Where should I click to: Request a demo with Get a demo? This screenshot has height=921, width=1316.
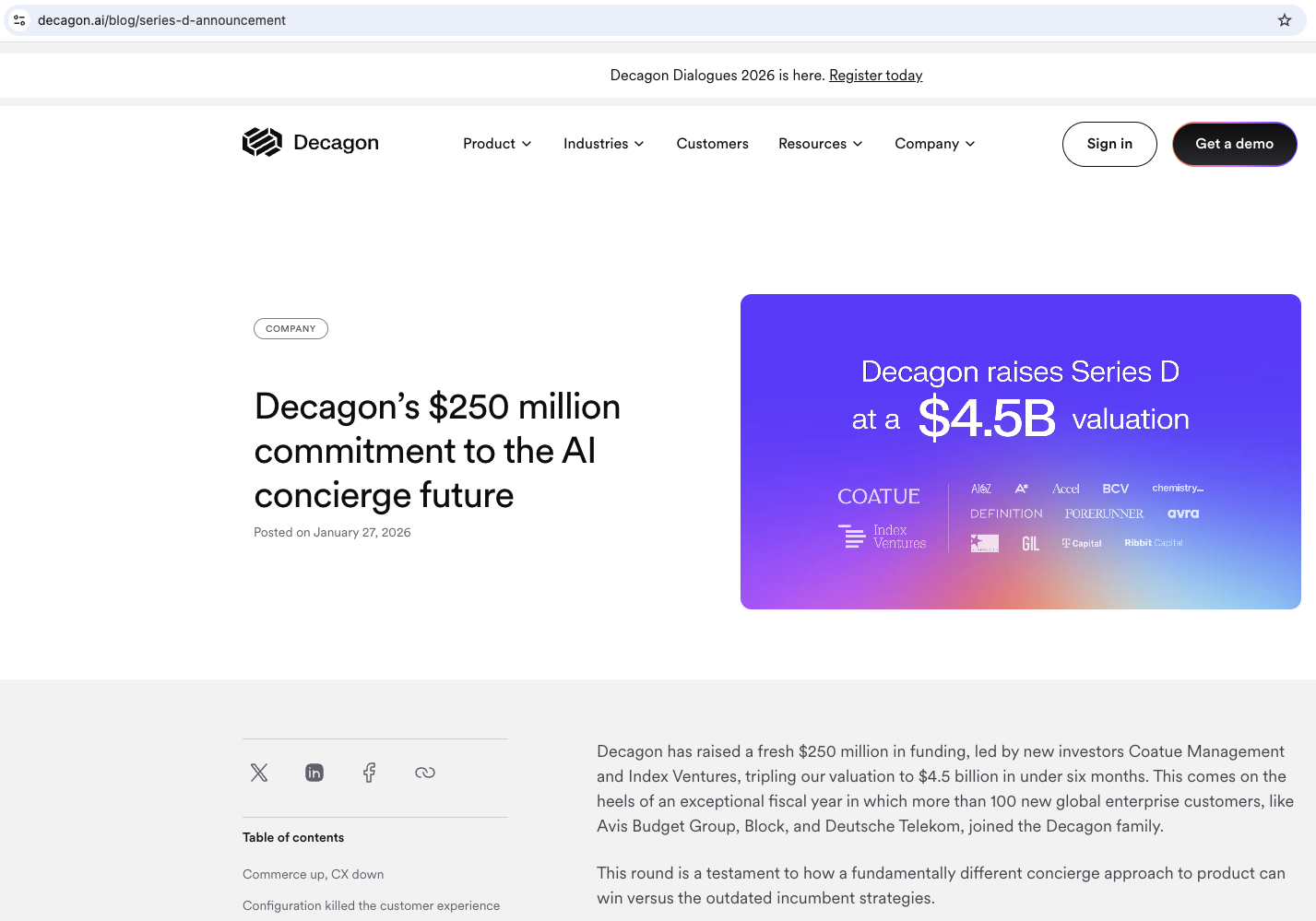coord(1235,144)
